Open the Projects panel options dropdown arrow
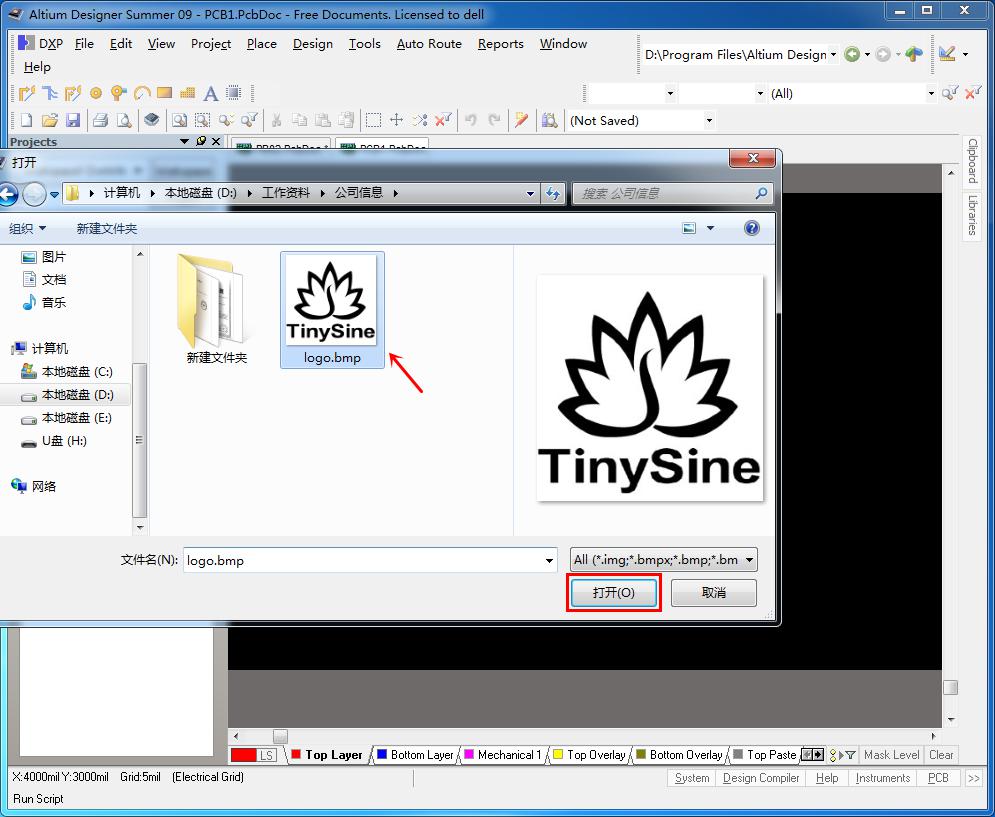Viewport: 995px width, 817px height. coord(184,141)
